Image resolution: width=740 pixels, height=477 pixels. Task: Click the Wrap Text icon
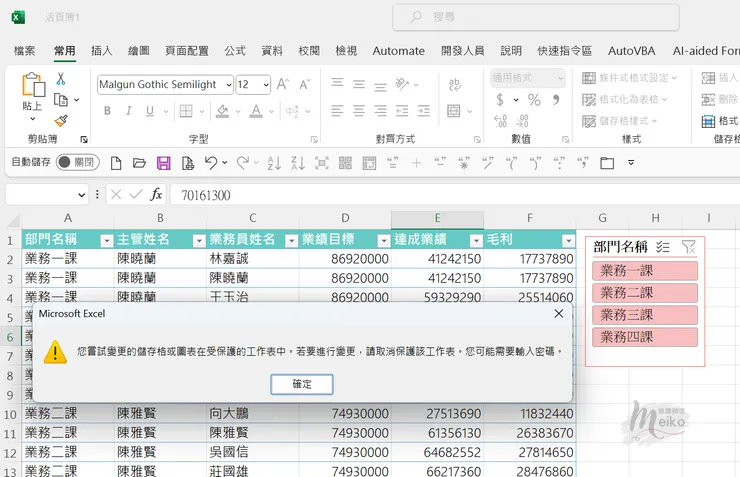click(454, 85)
